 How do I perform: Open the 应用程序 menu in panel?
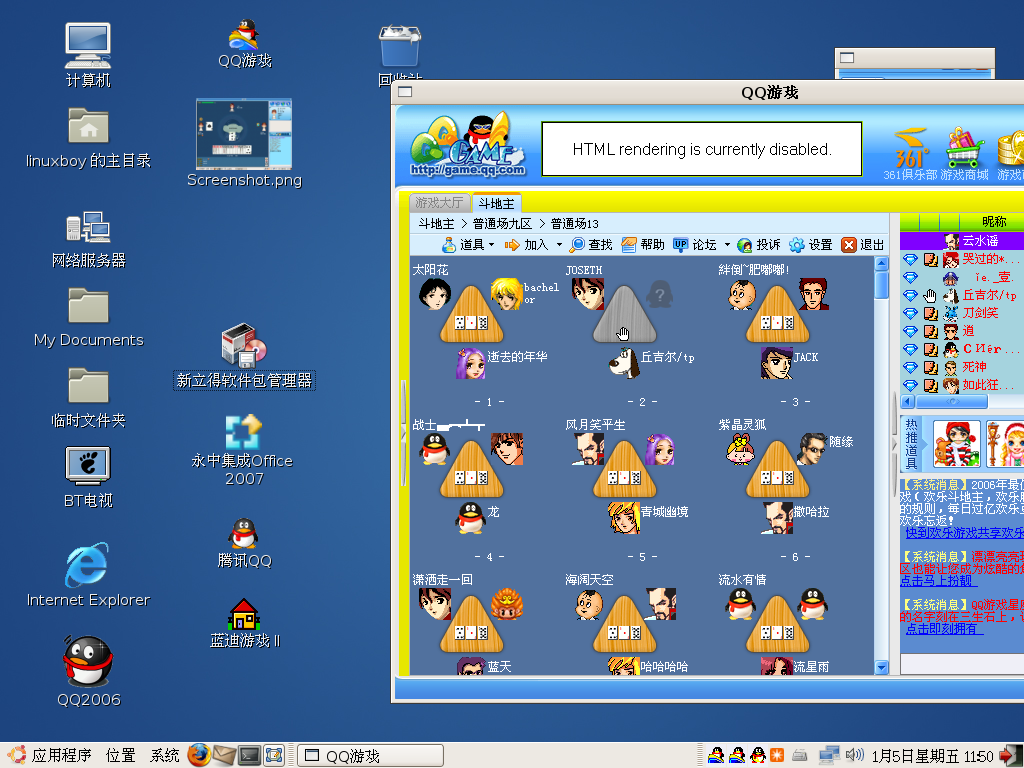[x=51, y=756]
